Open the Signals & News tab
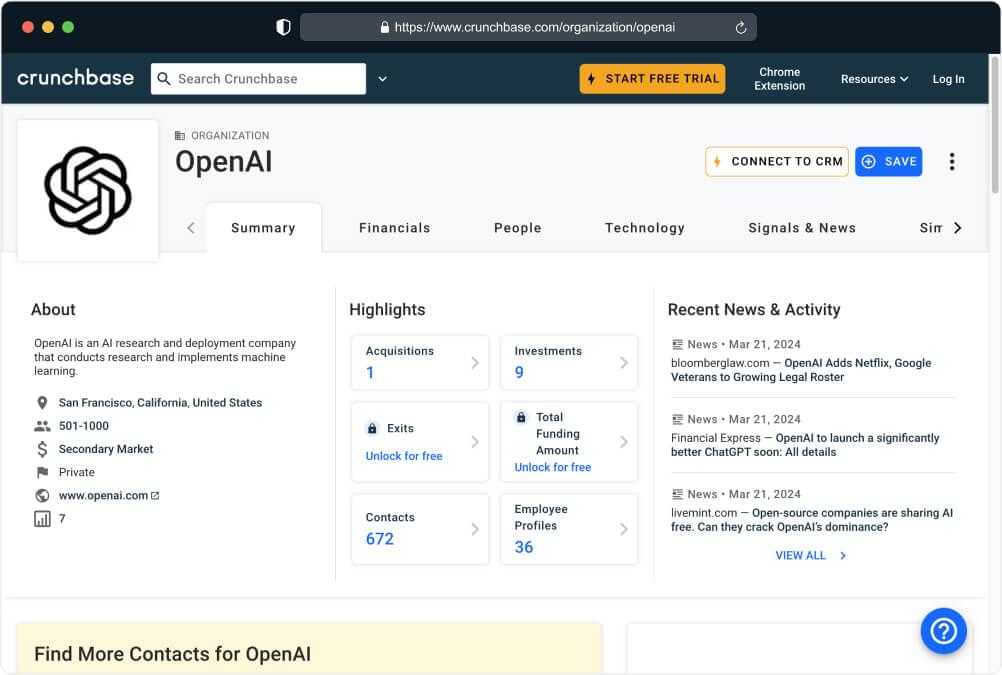The image size is (1002, 675). [801, 228]
